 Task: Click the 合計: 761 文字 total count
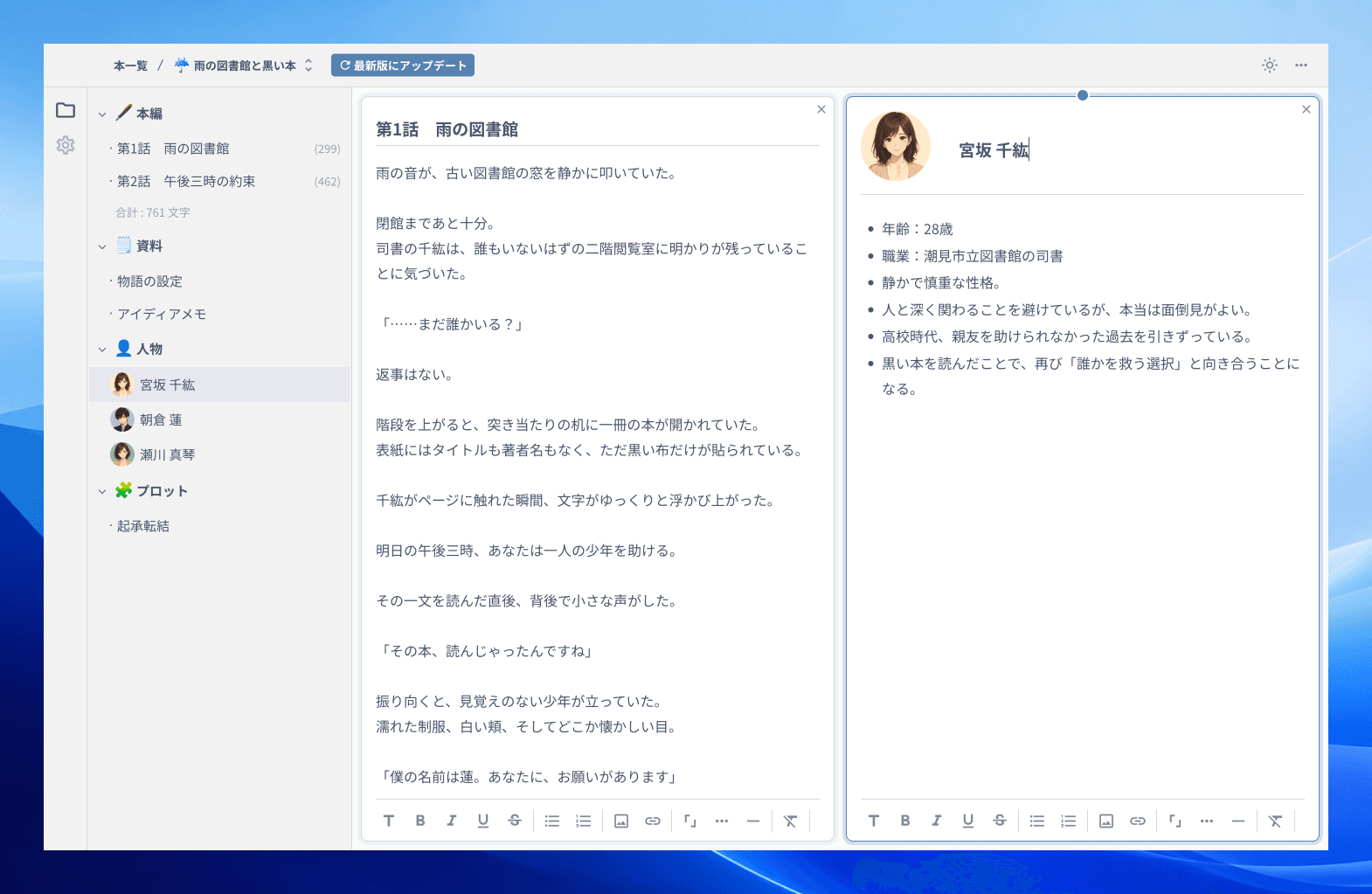tap(153, 212)
